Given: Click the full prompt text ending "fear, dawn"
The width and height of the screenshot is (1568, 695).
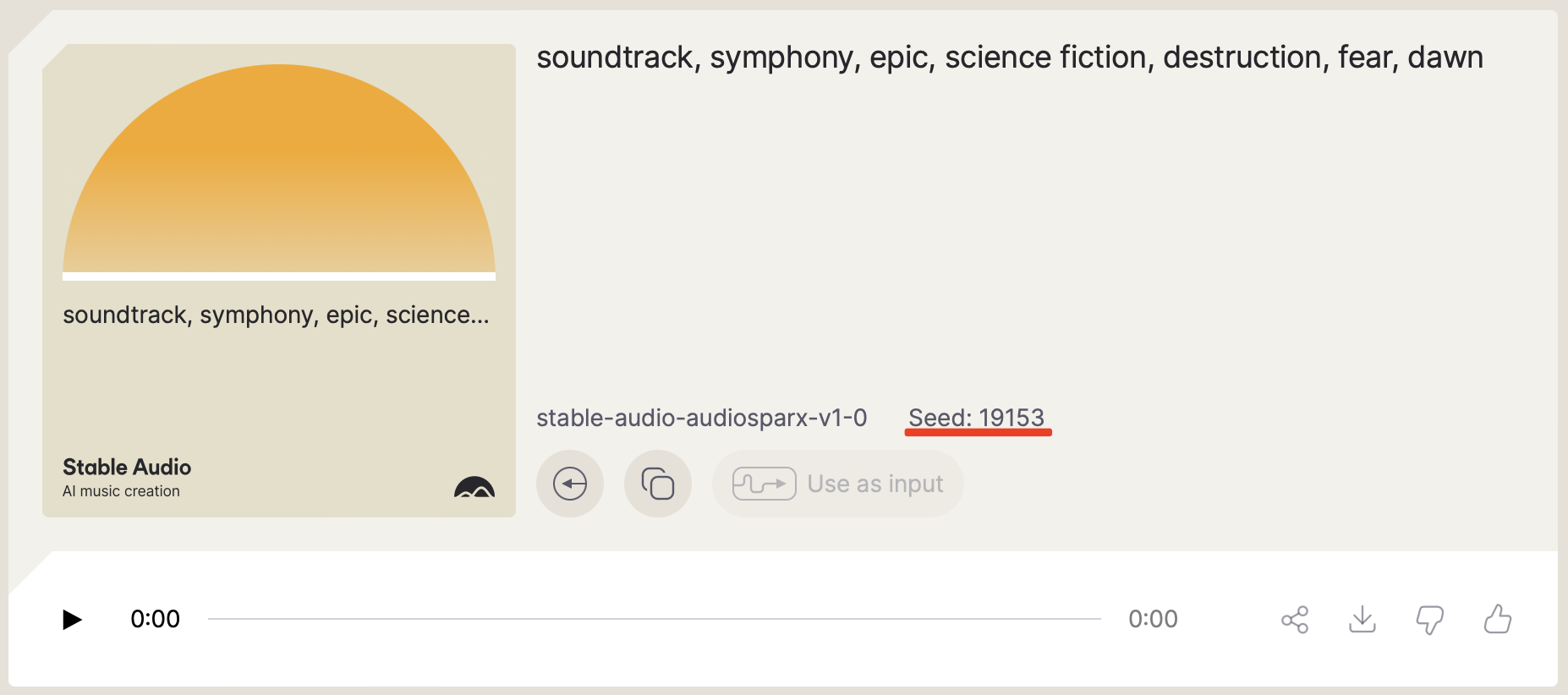Looking at the screenshot, I should [x=1009, y=57].
